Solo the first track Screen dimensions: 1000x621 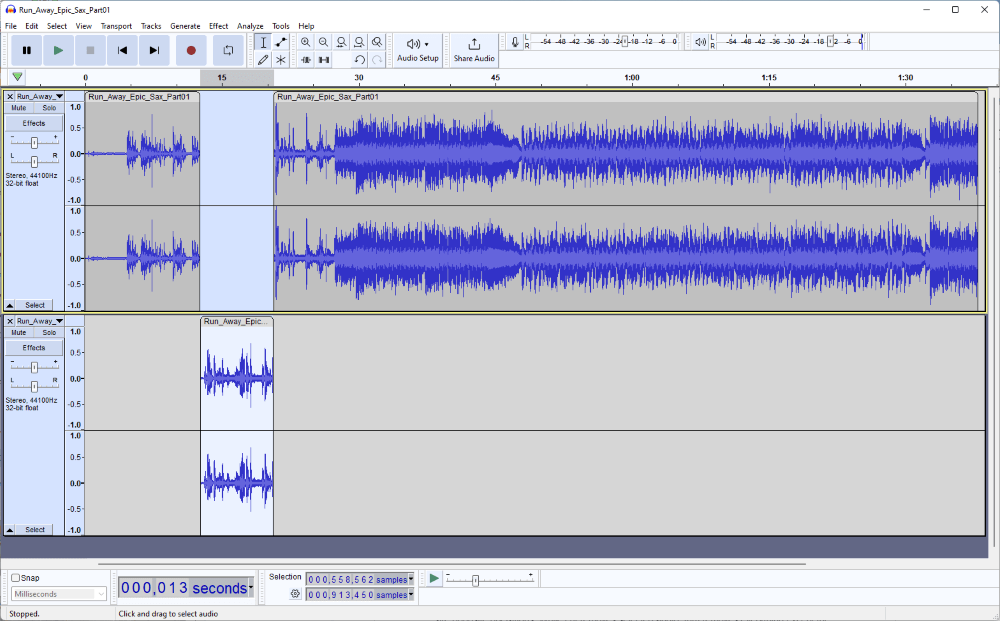click(x=49, y=108)
